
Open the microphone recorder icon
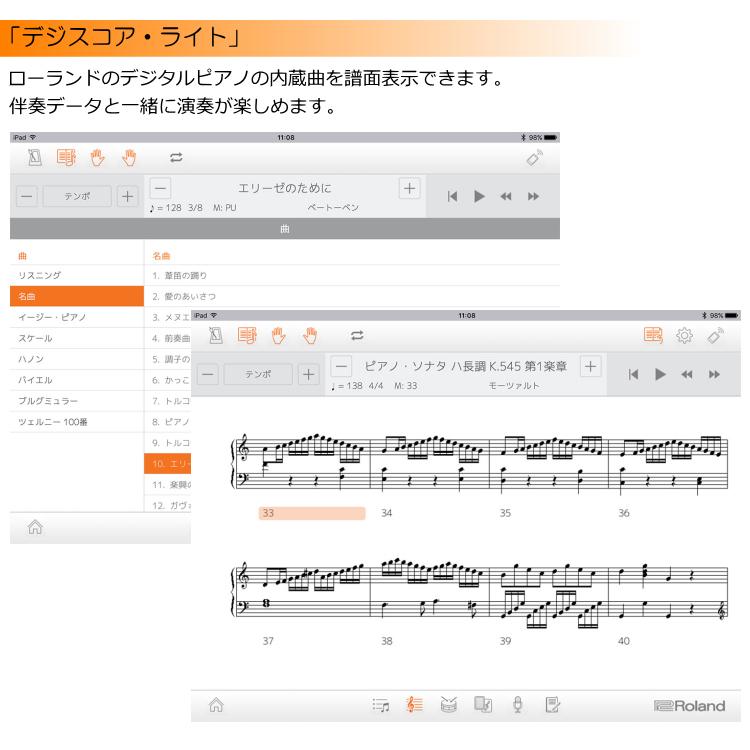click(518, 705)
